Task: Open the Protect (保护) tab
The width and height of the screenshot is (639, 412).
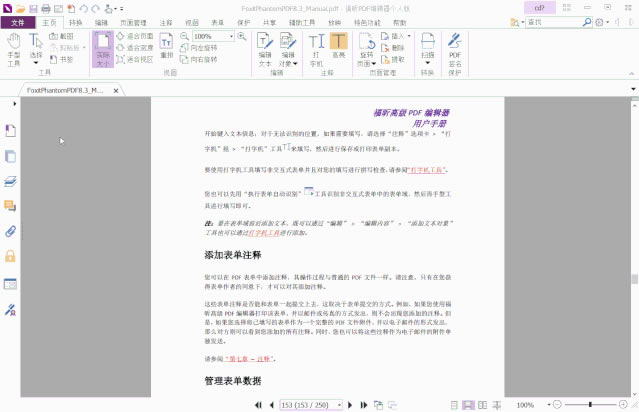Action: click(x=244, y=22)
